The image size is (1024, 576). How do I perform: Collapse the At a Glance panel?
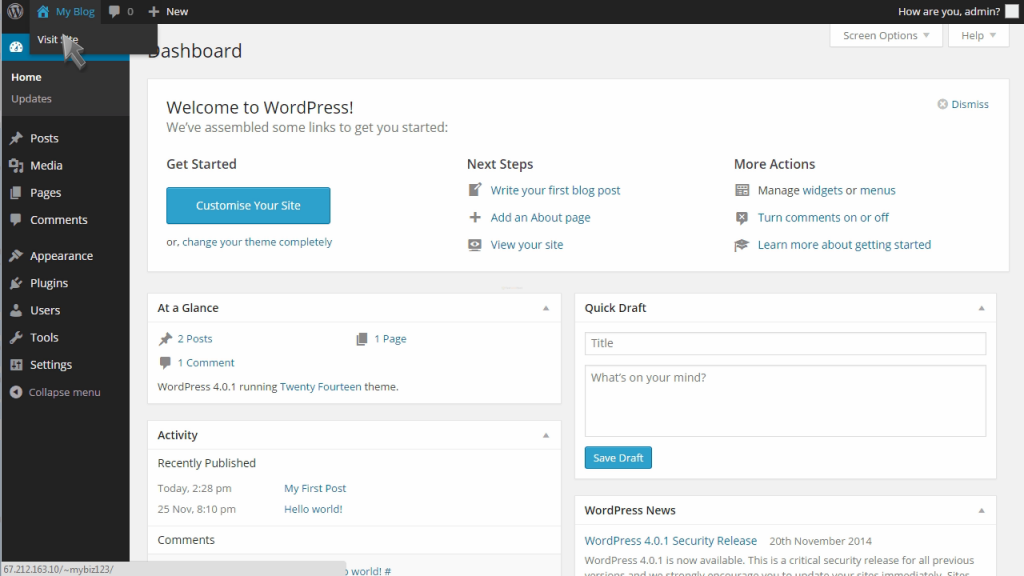[546, 308]
